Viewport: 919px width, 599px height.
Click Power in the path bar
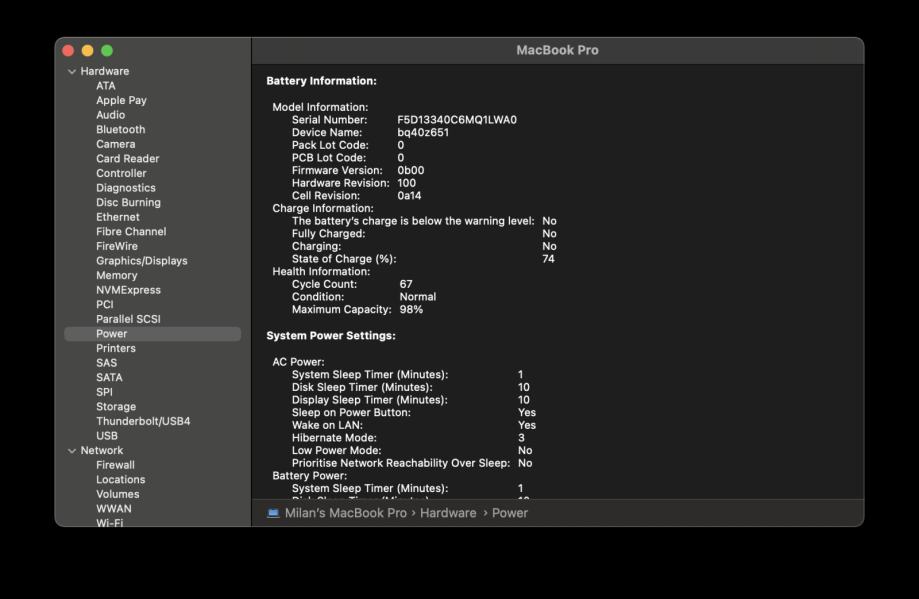[509, 513]
